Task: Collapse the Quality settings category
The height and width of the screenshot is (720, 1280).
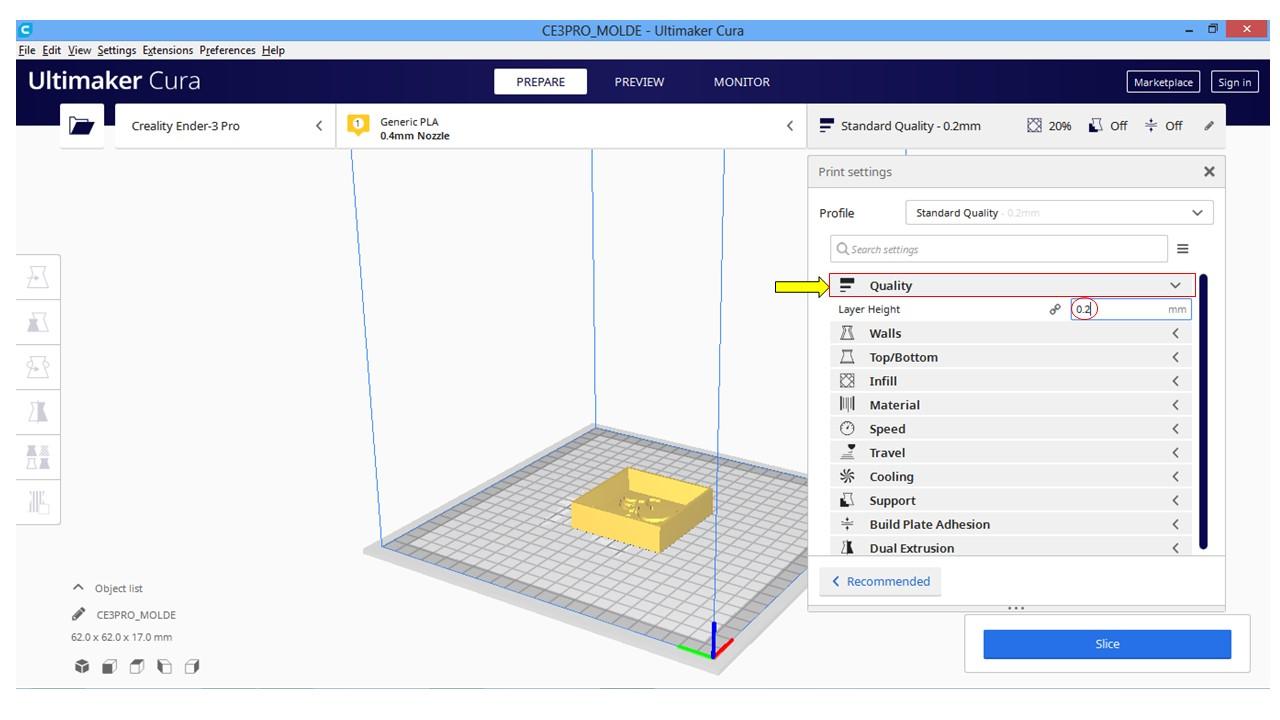Action: [x=1012, y=285]
